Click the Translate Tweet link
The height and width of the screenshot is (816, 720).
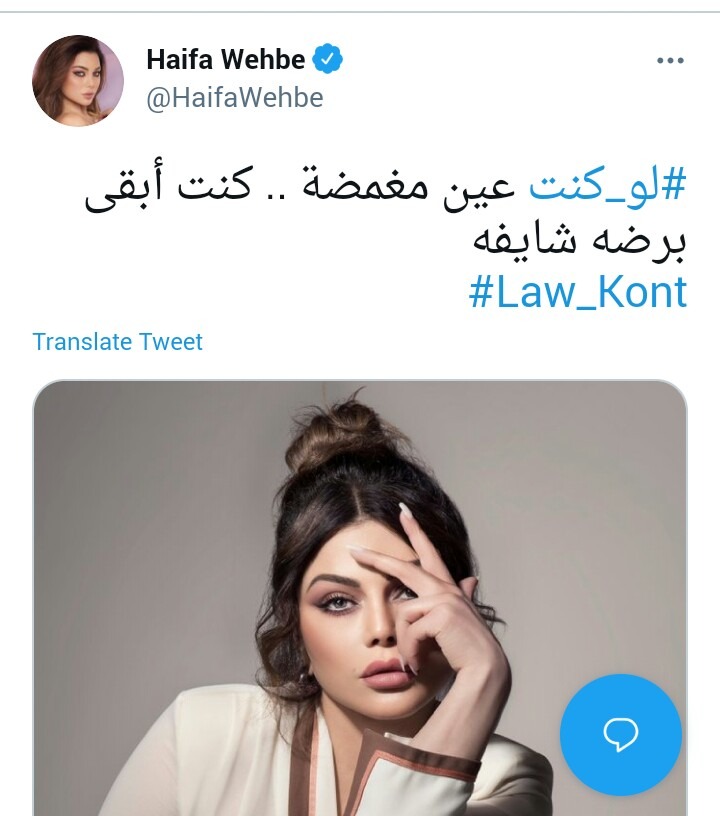[118, 342]
